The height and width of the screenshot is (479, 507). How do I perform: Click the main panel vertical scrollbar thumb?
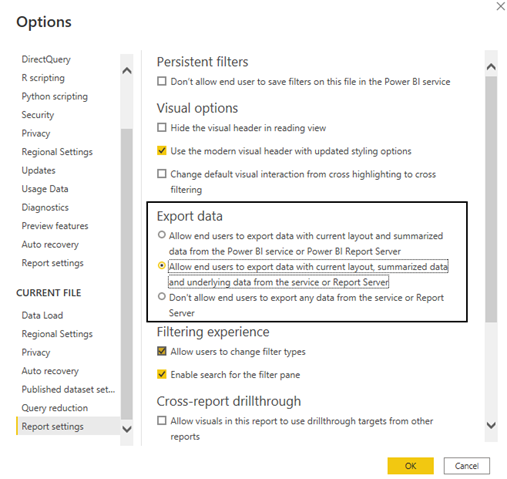[491, 199]
